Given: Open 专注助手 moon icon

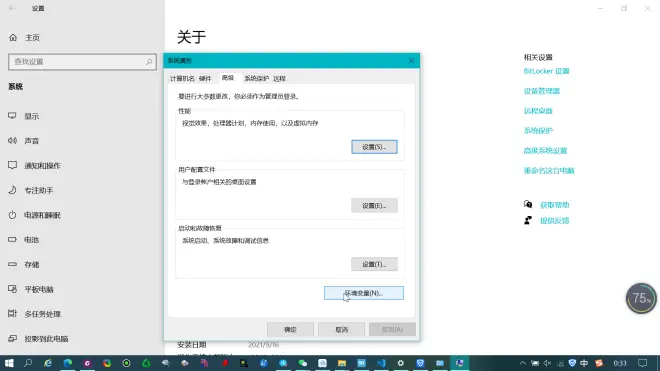Looking at the screenshot, I should (x=12, y=190).
